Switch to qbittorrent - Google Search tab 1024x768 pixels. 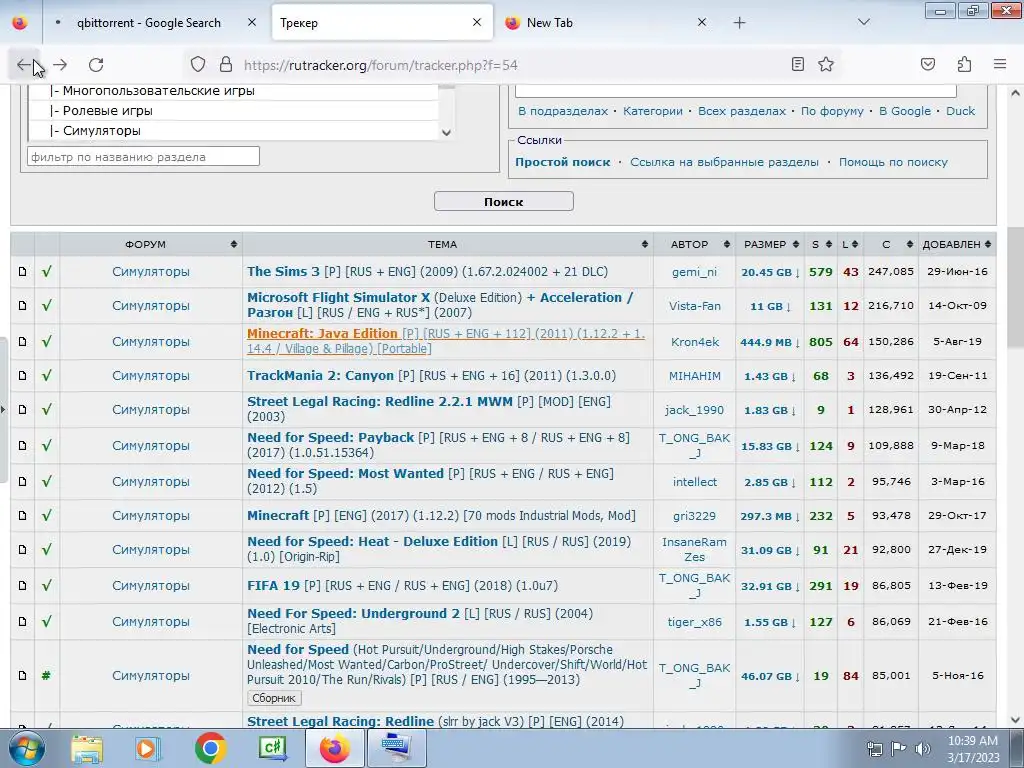pos(149,23)
